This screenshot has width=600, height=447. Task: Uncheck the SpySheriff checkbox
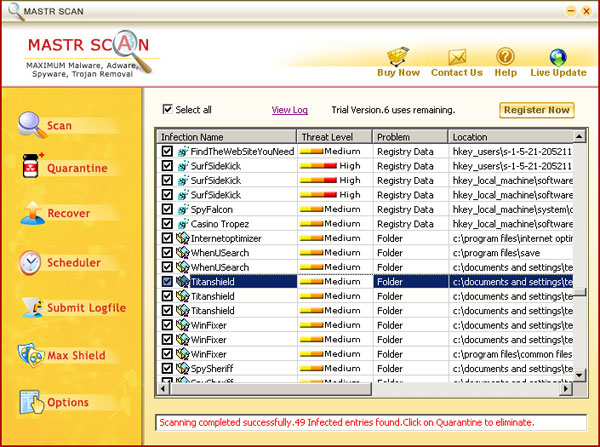tap(167, 368)
